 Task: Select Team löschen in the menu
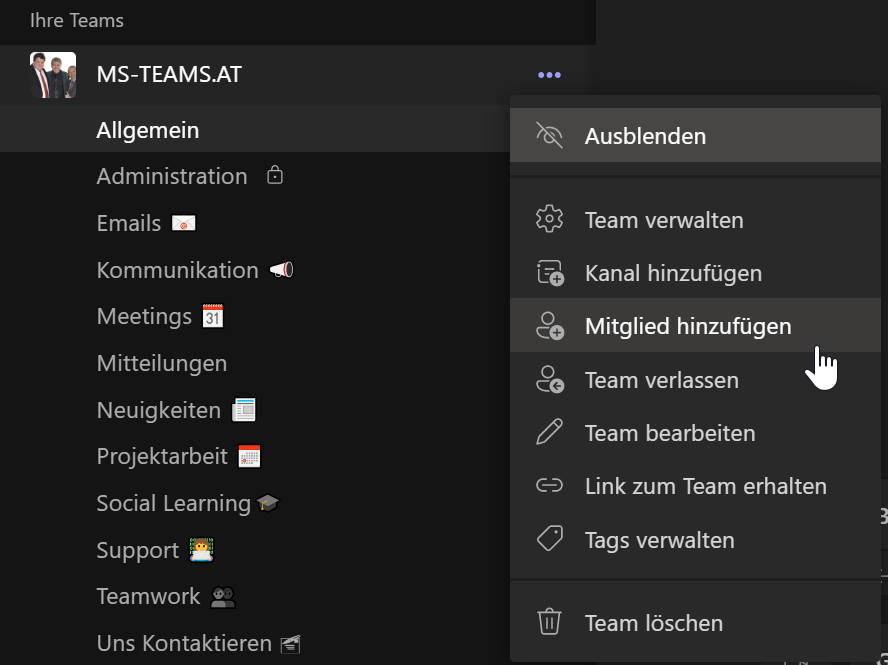tap(695, 623)
